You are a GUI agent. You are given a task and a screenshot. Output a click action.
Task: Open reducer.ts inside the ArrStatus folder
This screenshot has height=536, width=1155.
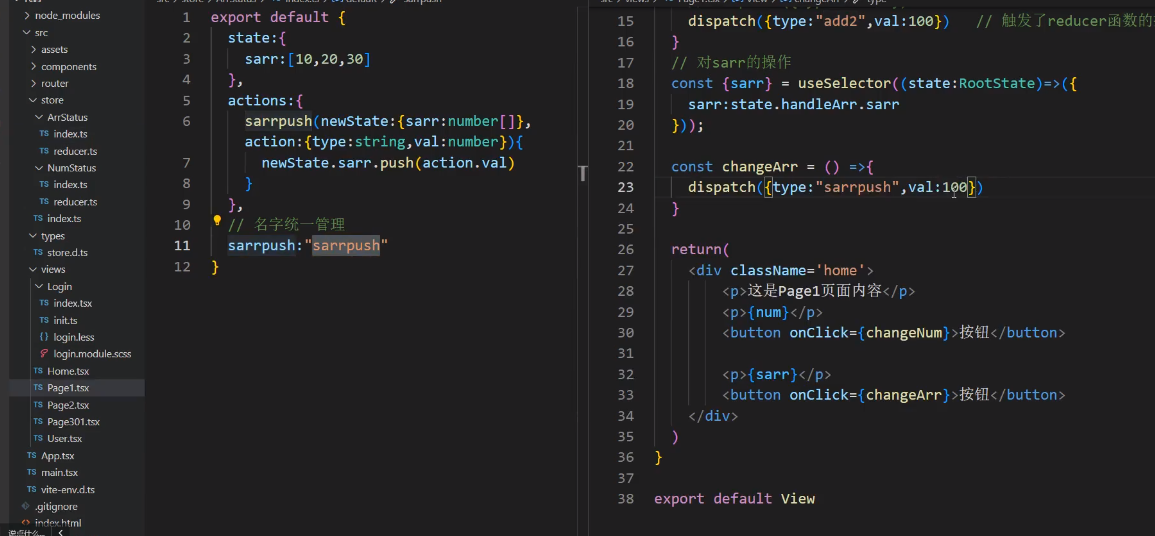(x=75, y=151)
